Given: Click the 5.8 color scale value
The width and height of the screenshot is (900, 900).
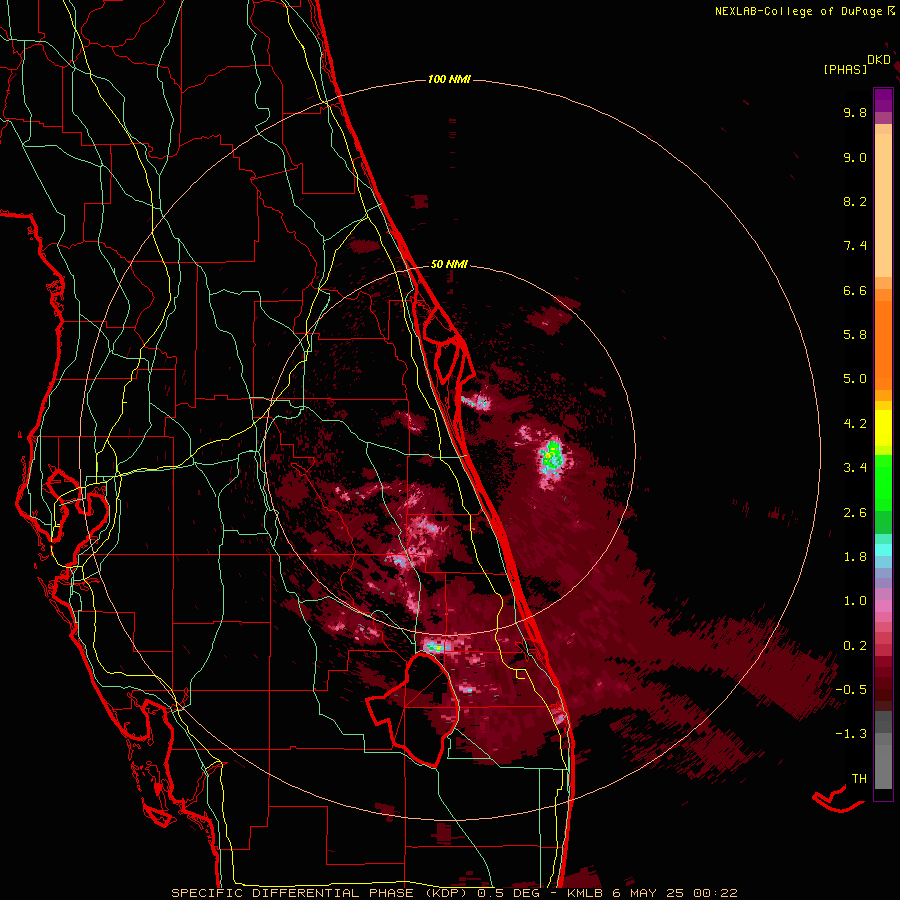Looking at the screenshot, I should point(855,335).
